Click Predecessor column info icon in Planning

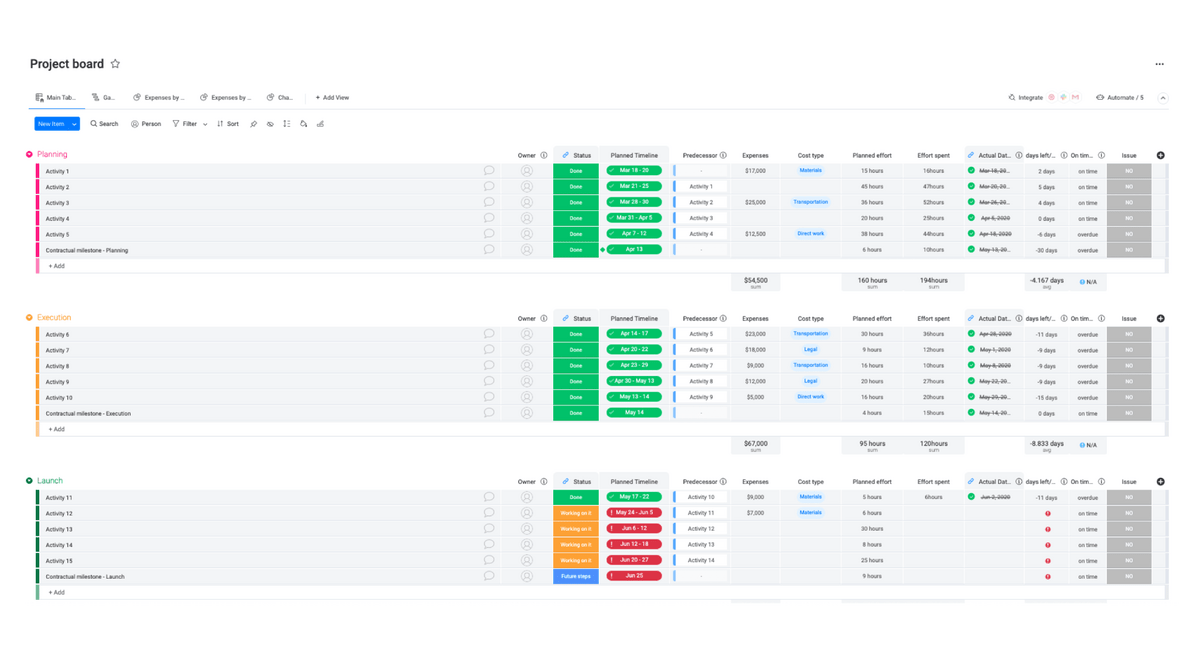click(723, 155)
